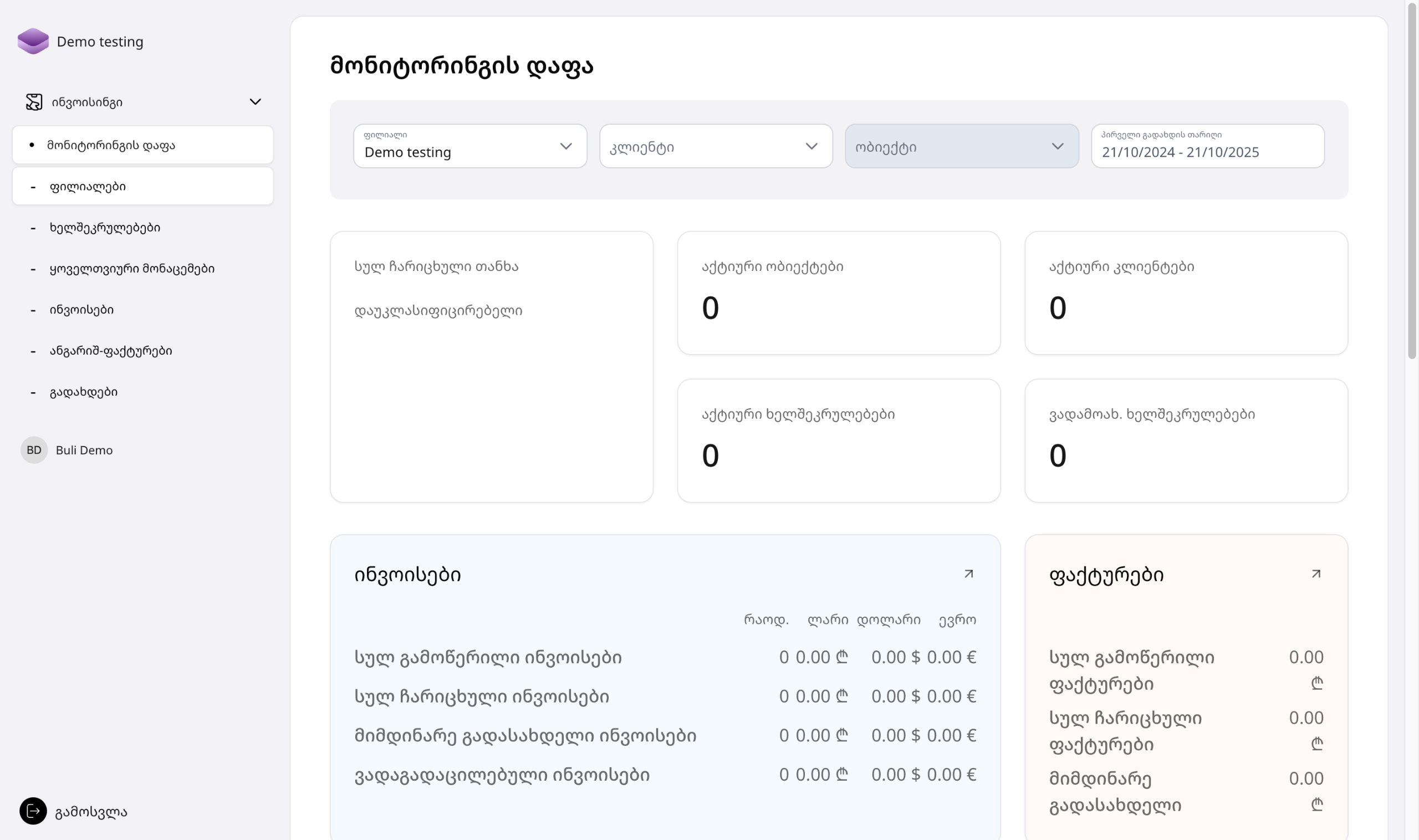
Task: Go to ფილიალები in the sidebar
Action: [x=88, y=186]
